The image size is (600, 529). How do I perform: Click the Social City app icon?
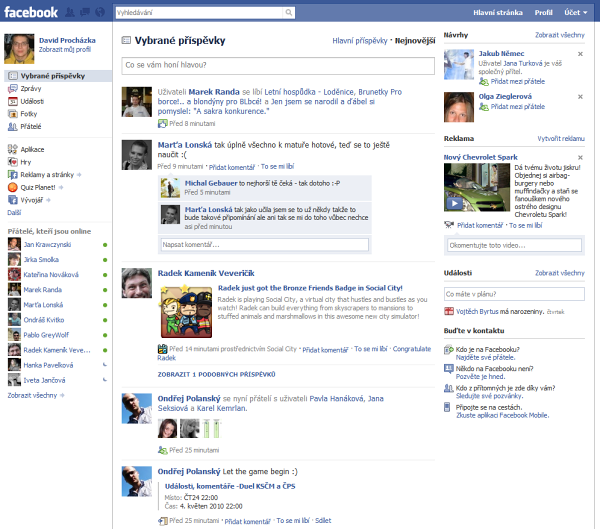point(162,349)
